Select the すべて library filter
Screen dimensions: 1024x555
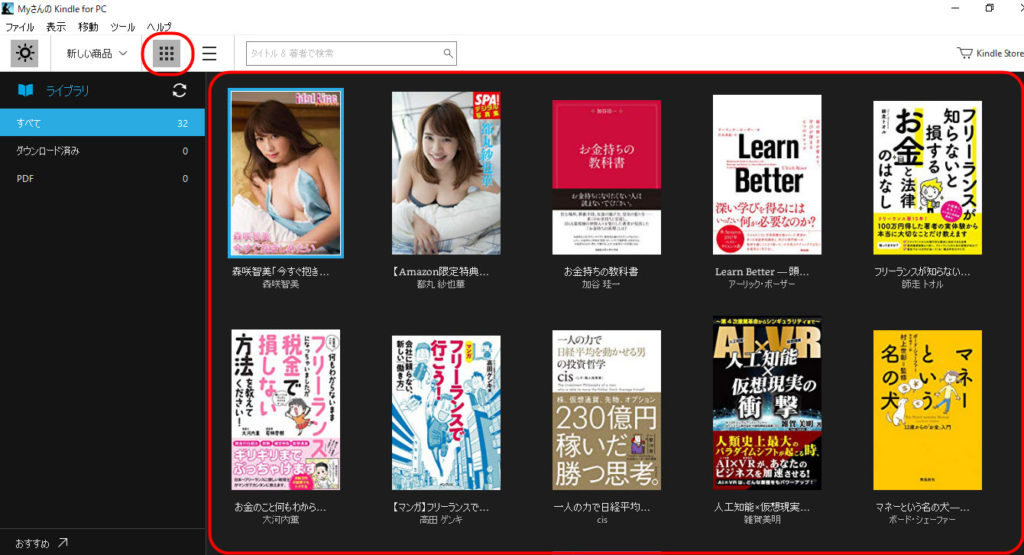103,123
